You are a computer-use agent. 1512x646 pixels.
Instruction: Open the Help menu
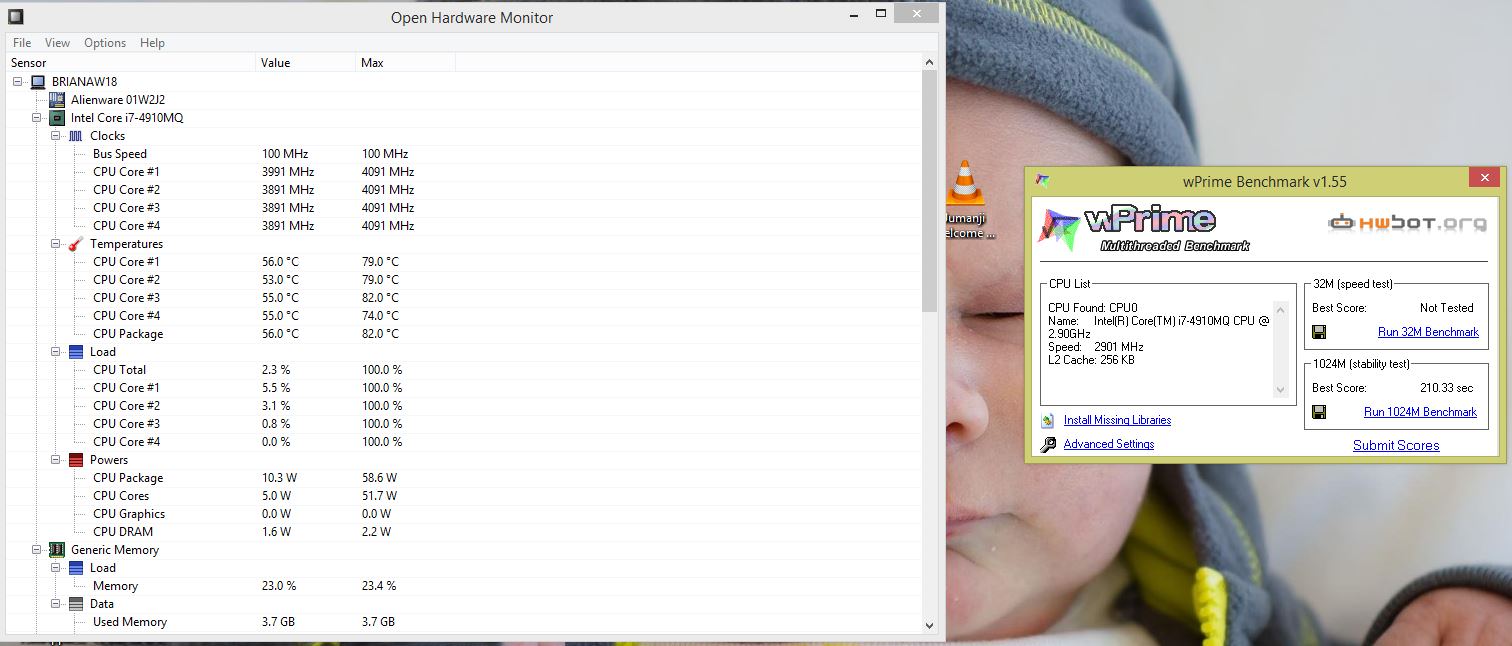(152, 43)
